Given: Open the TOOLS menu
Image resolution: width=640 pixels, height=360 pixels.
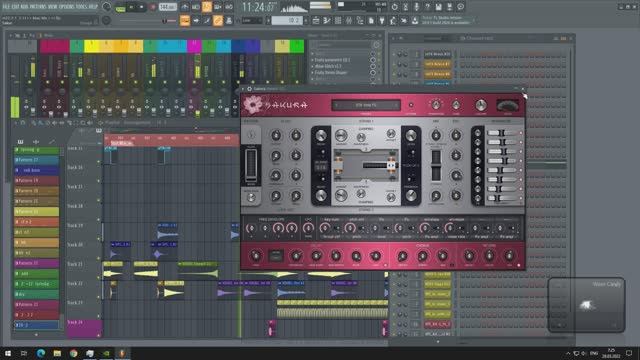Looking at the screenshot, I should click(82, 7).
